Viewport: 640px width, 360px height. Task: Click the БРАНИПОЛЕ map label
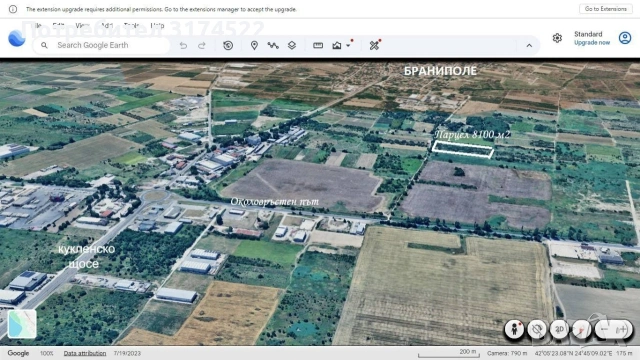point(440,71)
